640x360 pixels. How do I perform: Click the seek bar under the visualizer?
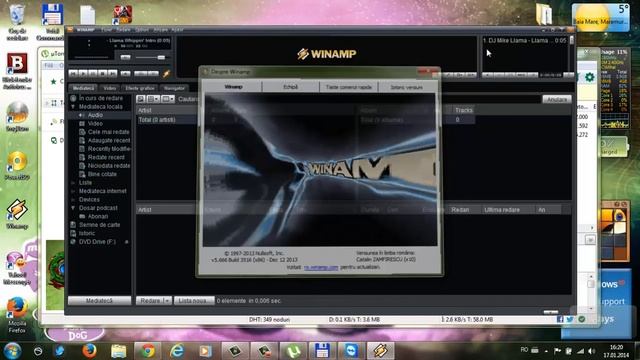click(x=92, y=58)
